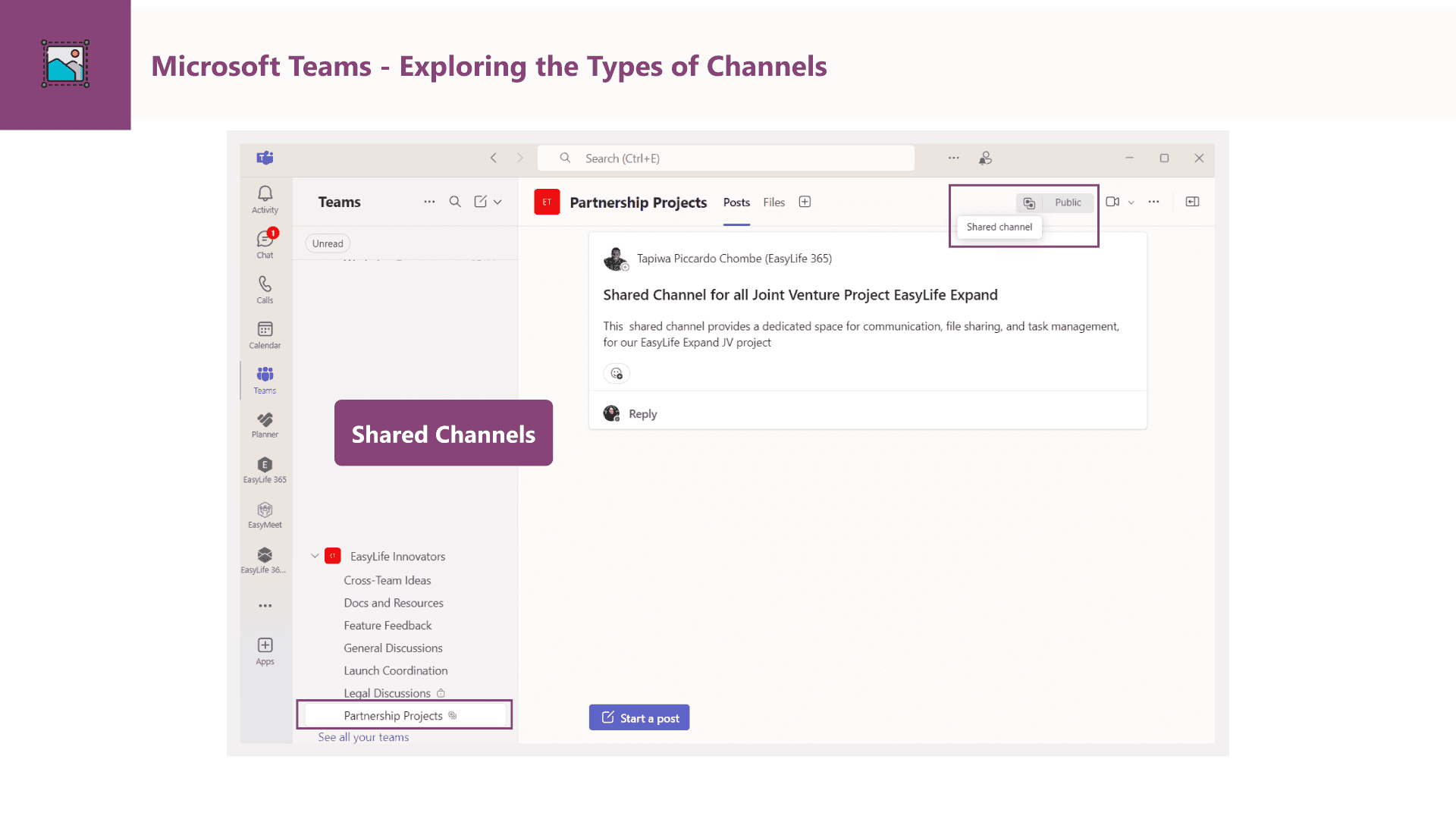Expand the new chat dropdown chevron
Viewport: 1456px width, 819px height.
tap(497, 202)
